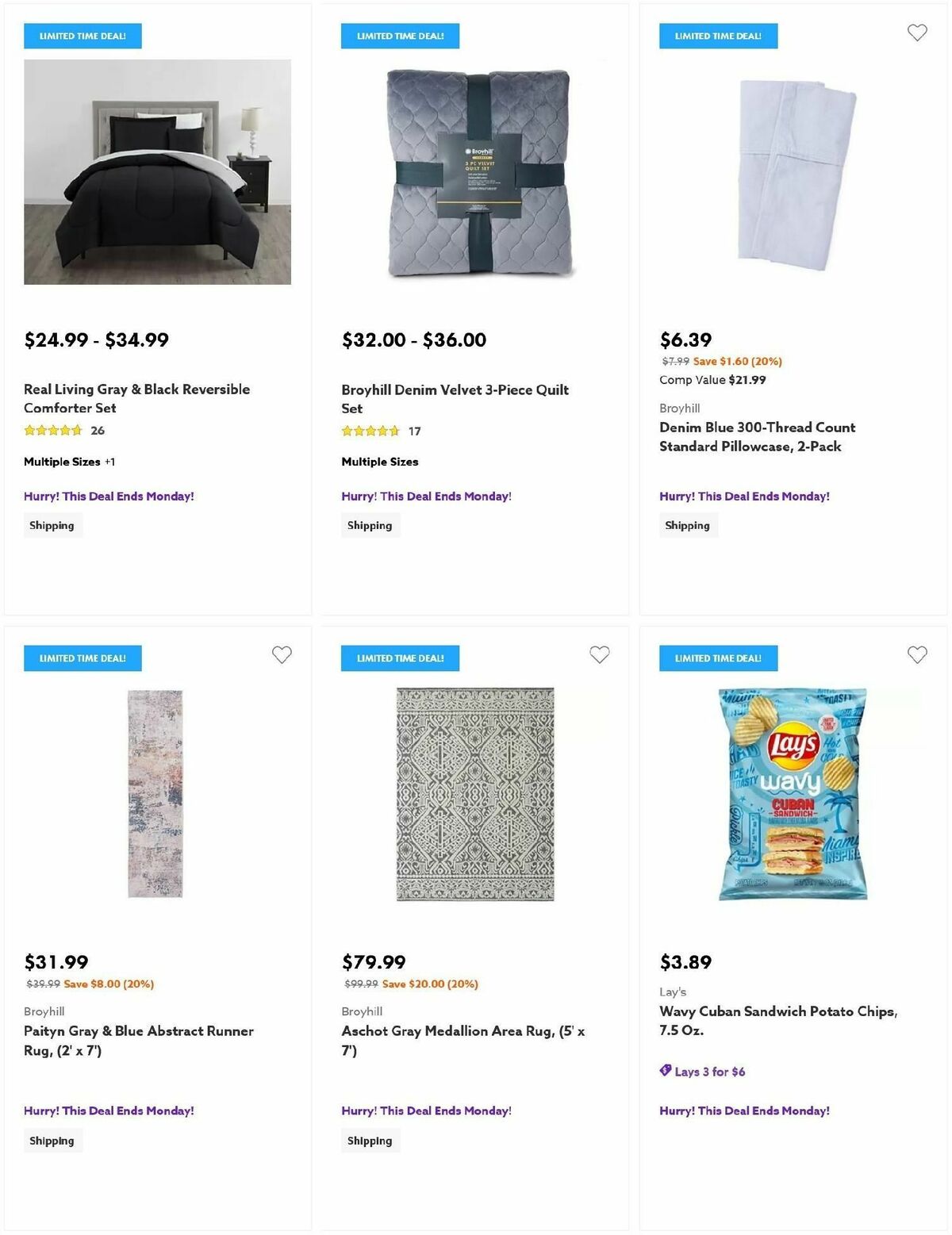The image size is (952, 1235).
Task: Click the heart icon on the Paityn Runner Rug
Action: pos(282,655)
